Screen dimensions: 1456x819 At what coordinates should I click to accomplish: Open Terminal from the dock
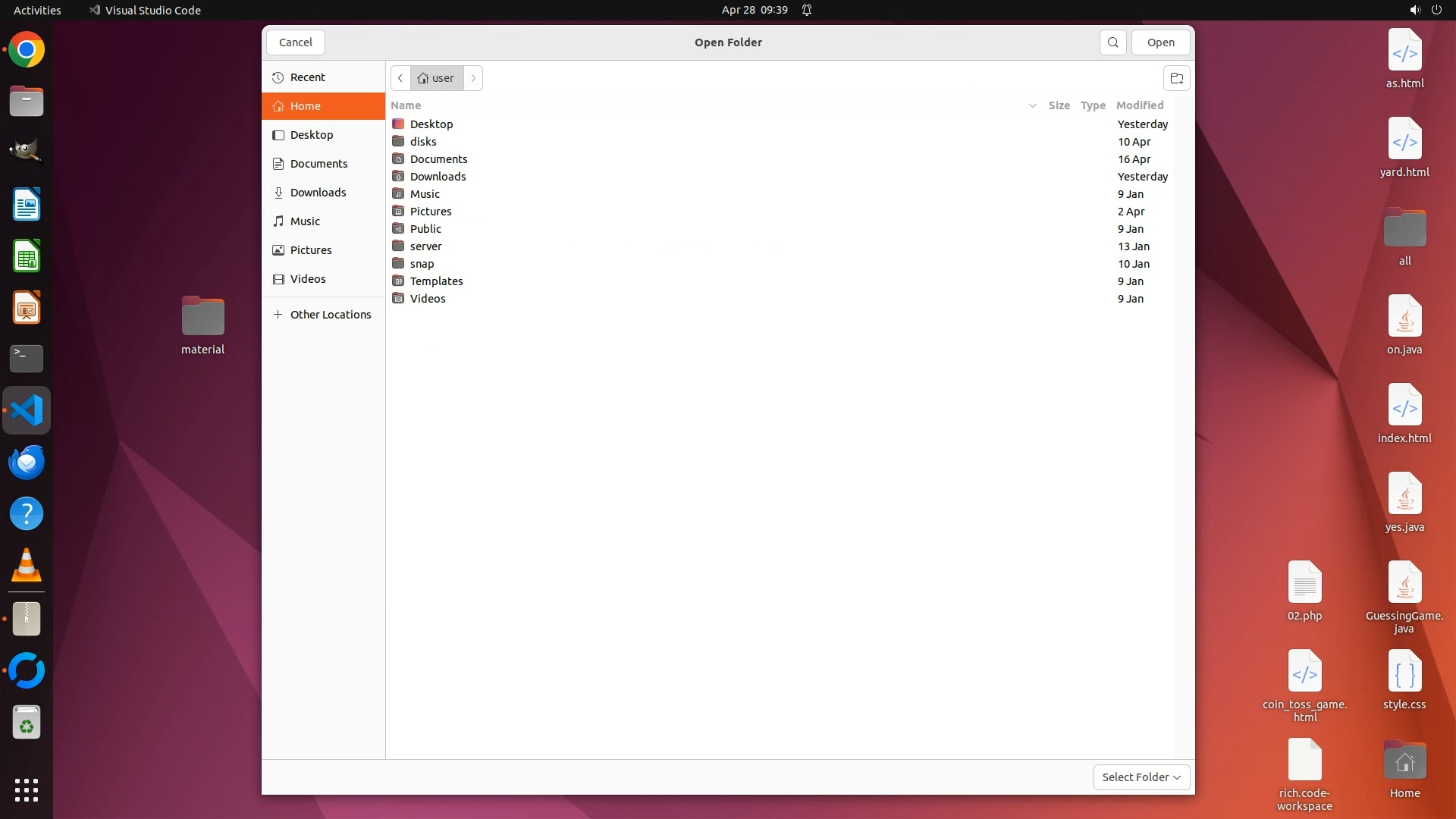click(27, 358)
